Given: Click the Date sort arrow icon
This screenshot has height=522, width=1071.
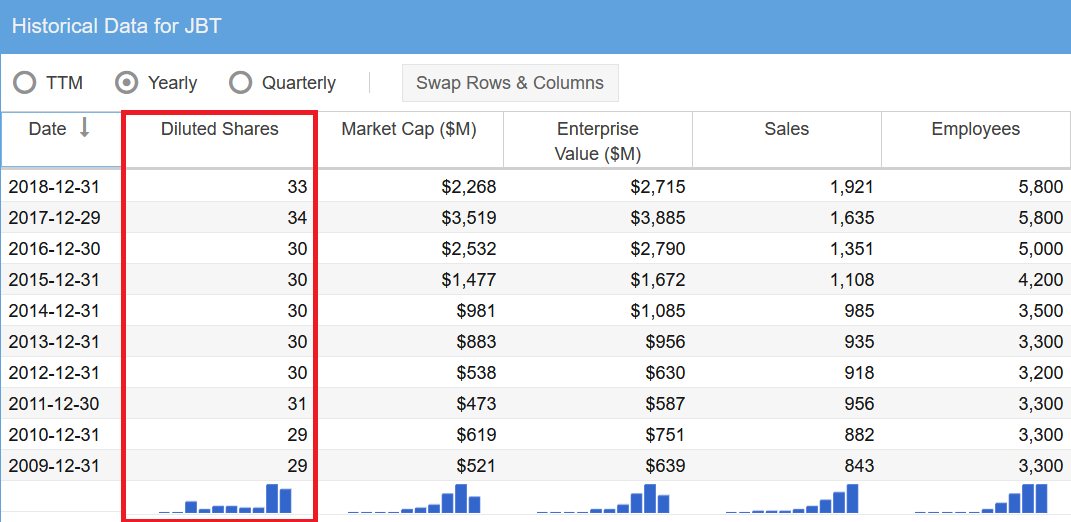Looking at the screenshot, I should tap(84, 128).
